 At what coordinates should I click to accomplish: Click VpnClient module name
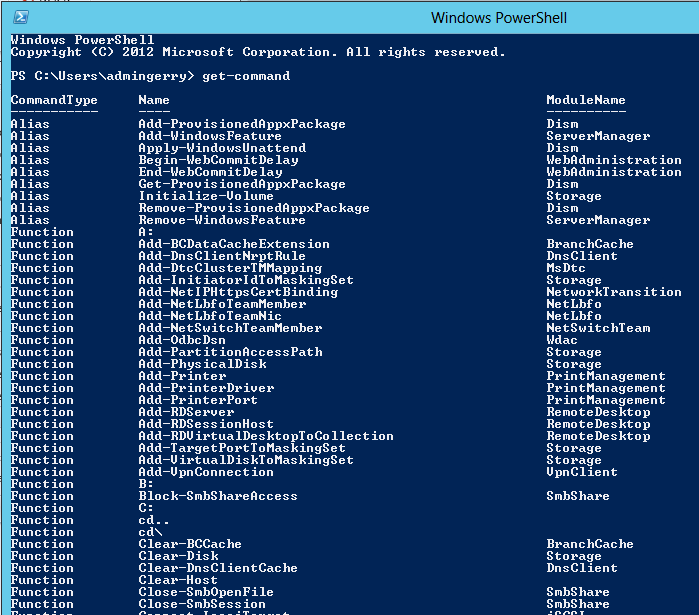click(582, 472)
